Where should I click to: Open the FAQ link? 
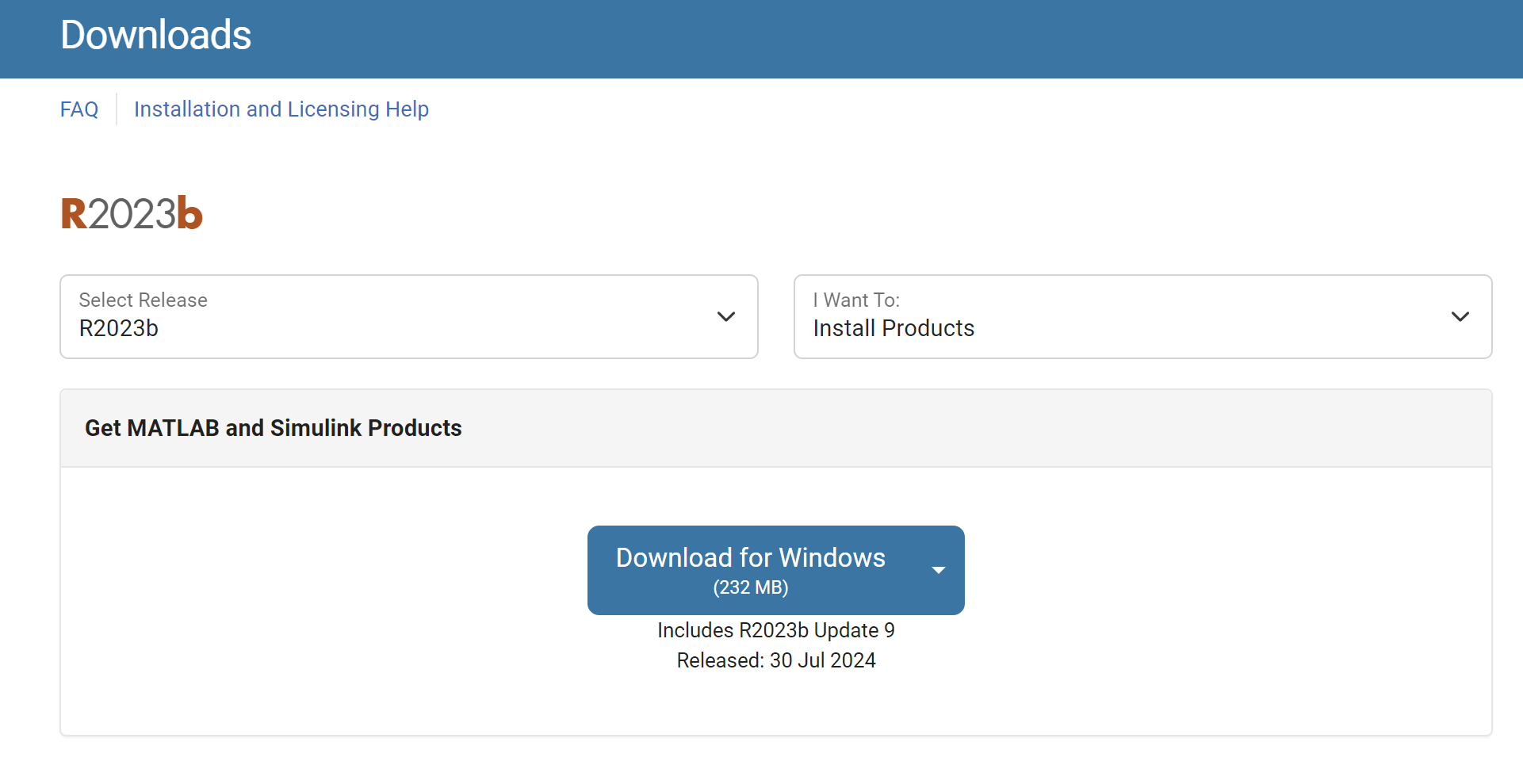tap(79, 109)
